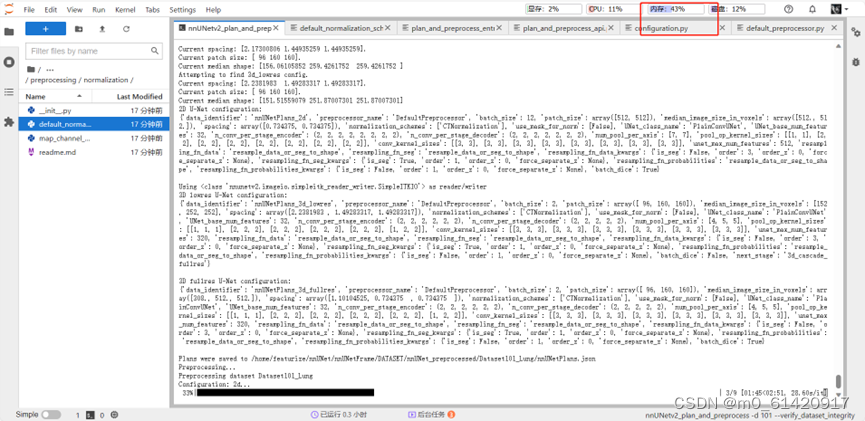This screenshot has width=865, height=421.
Task: Close the default_normalization_sch tab
Action: pos(387,28)
